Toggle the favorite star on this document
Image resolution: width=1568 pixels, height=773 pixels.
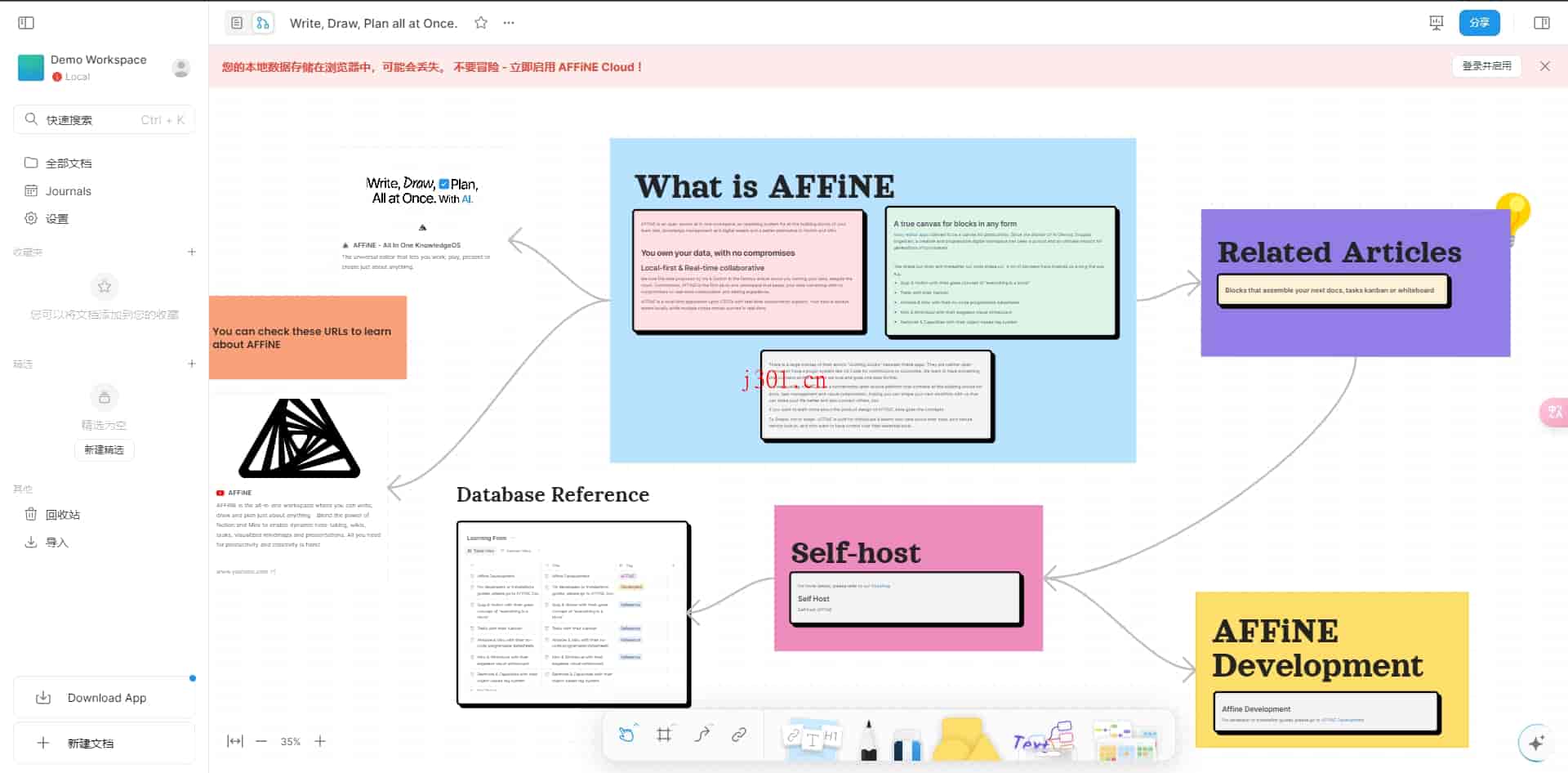[481, 23]
